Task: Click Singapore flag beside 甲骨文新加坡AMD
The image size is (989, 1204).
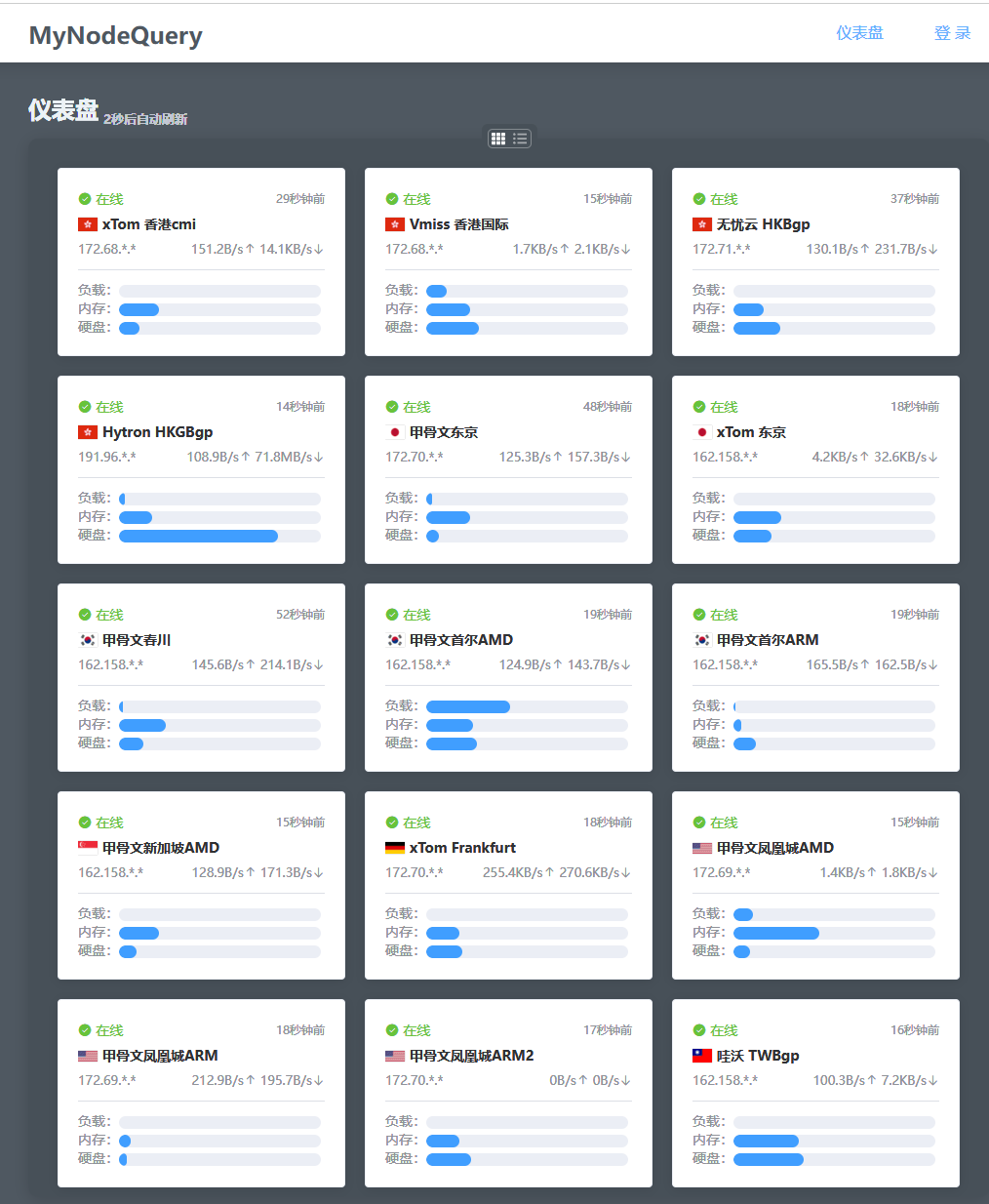Action: tap(88, 848)
